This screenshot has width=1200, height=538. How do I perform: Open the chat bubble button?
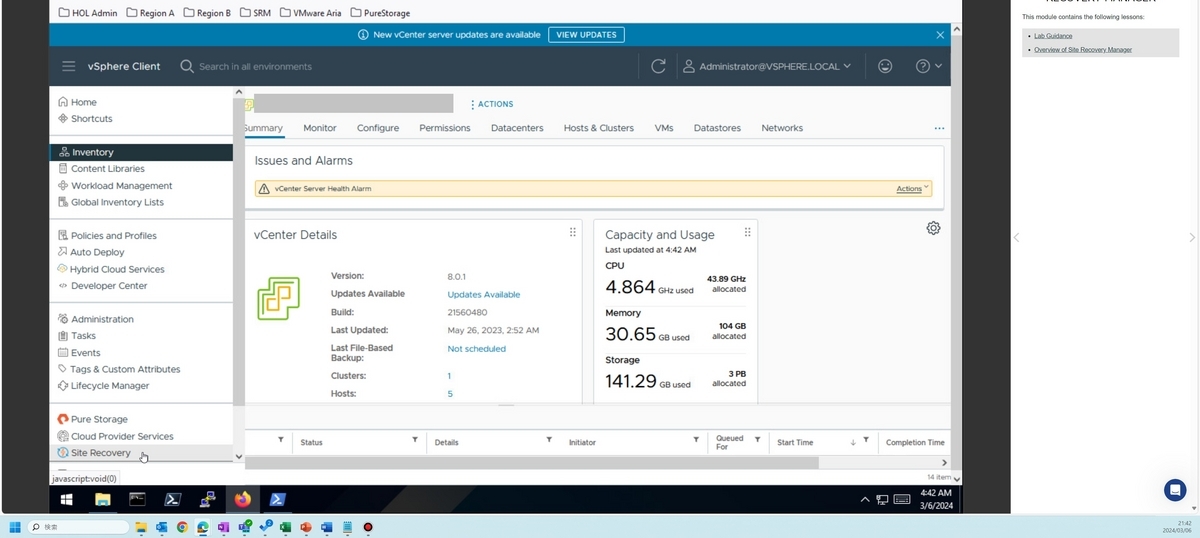point(1175,490)
